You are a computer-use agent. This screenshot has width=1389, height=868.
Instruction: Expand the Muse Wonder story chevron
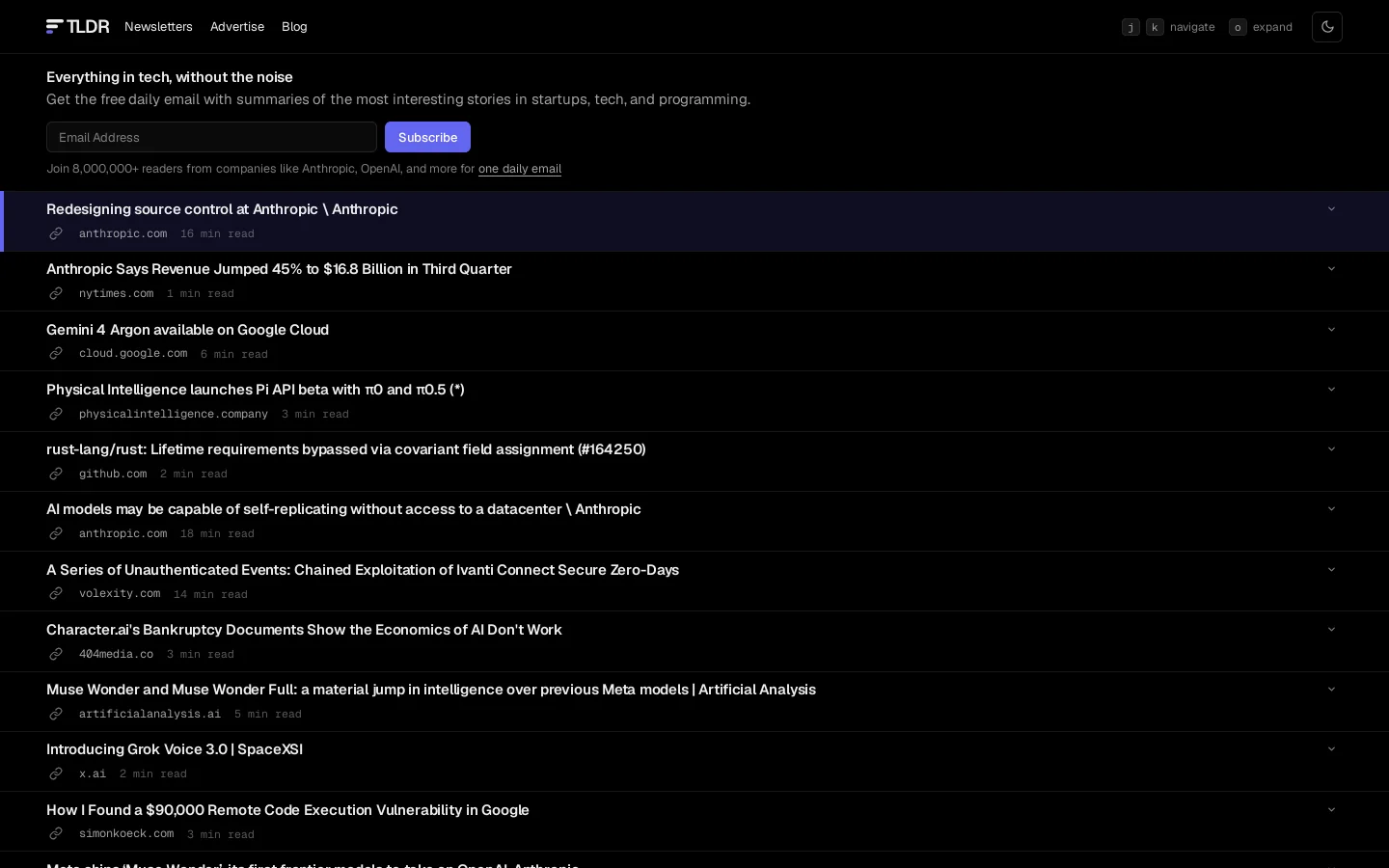click(x=1331, y=690)
